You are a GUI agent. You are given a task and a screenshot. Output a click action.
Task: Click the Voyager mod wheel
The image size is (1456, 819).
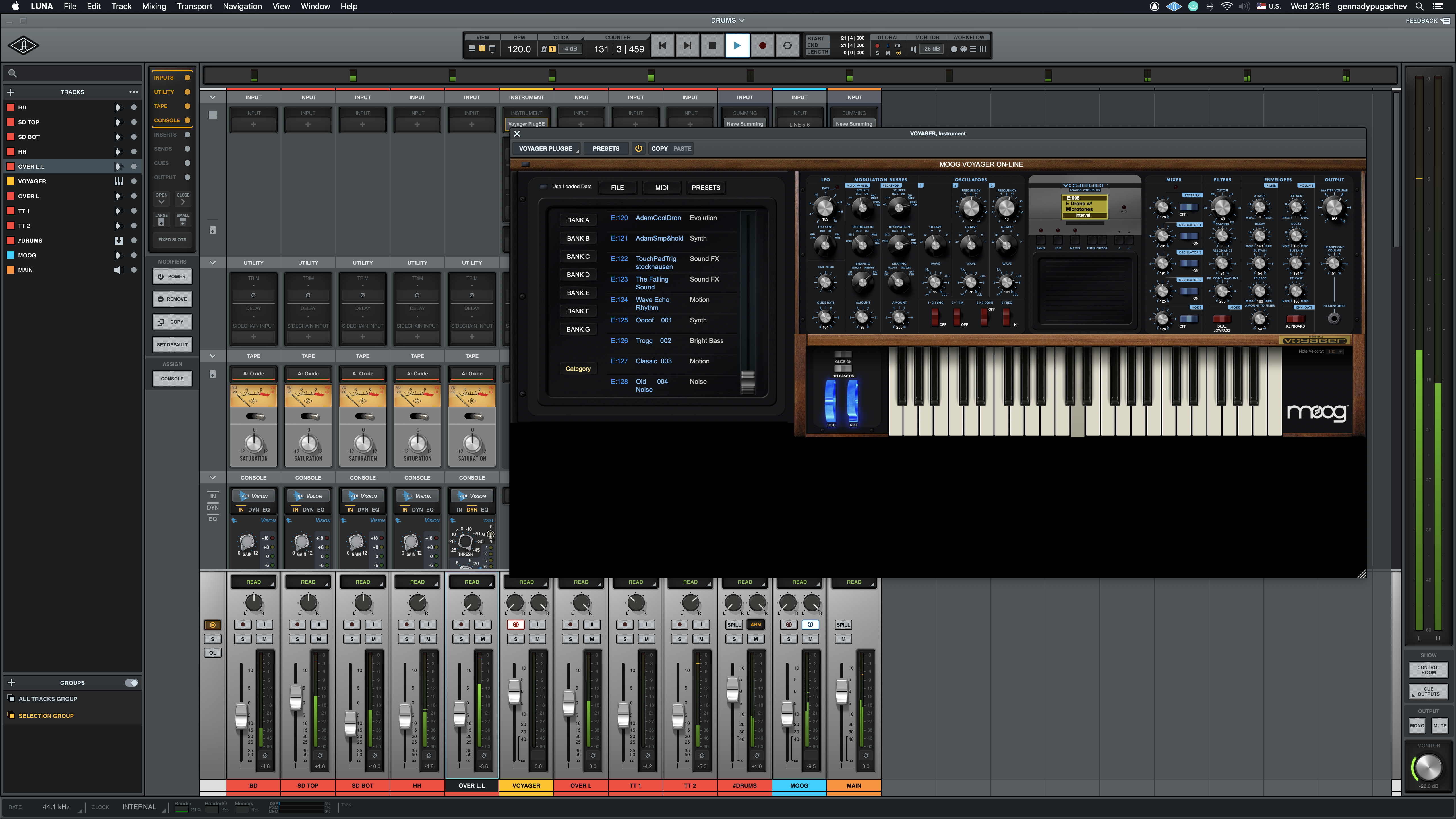852,401
